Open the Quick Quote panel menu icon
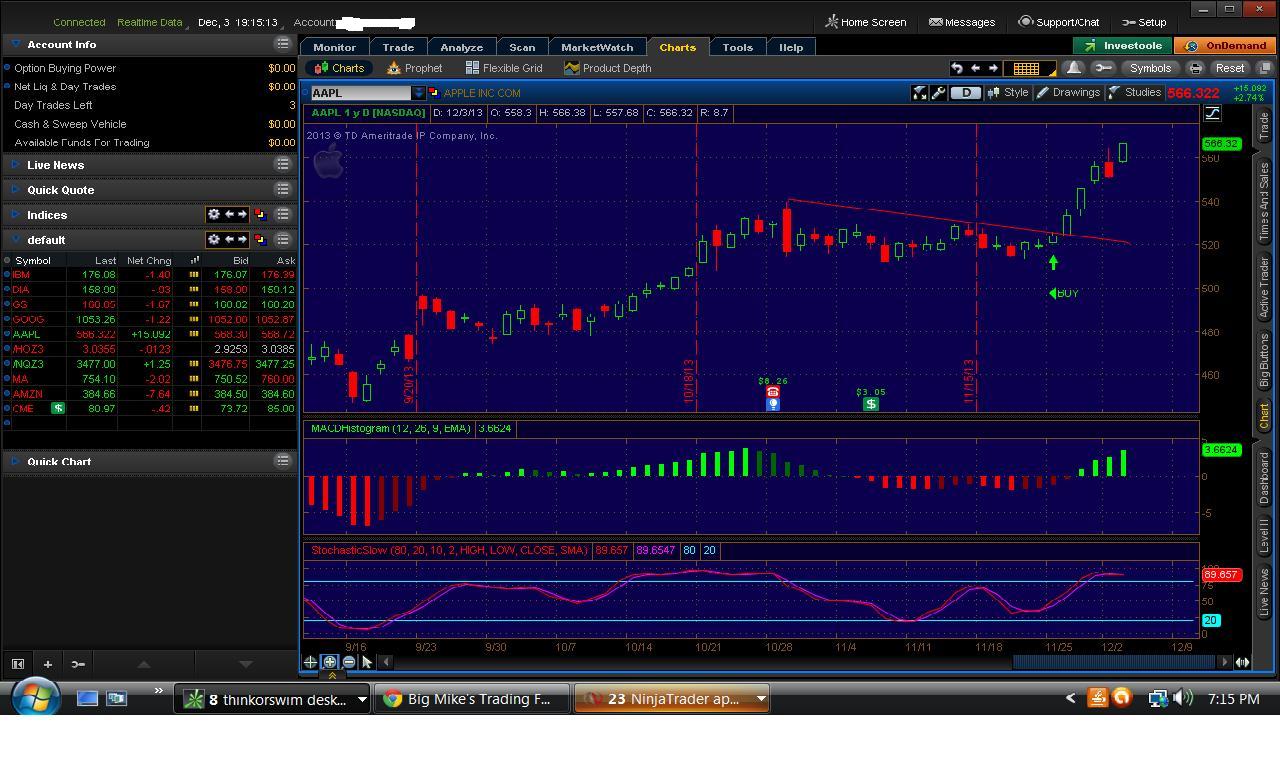The image size is (1280, 768). point(283,189)
